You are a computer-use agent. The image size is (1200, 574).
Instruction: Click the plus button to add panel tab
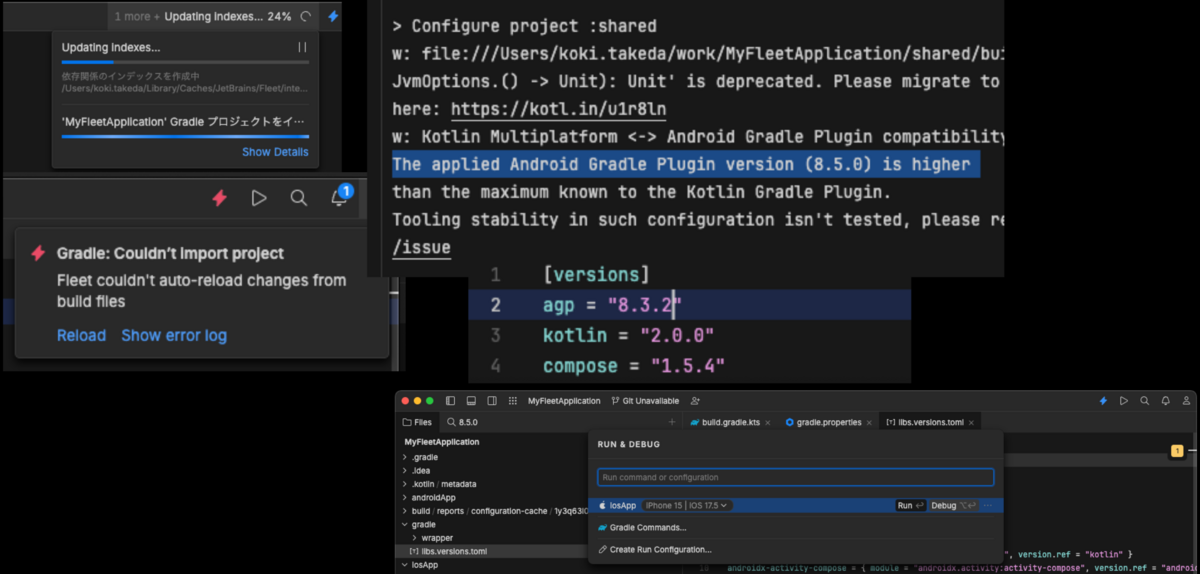pyautogui.click(x=671, y=423)
